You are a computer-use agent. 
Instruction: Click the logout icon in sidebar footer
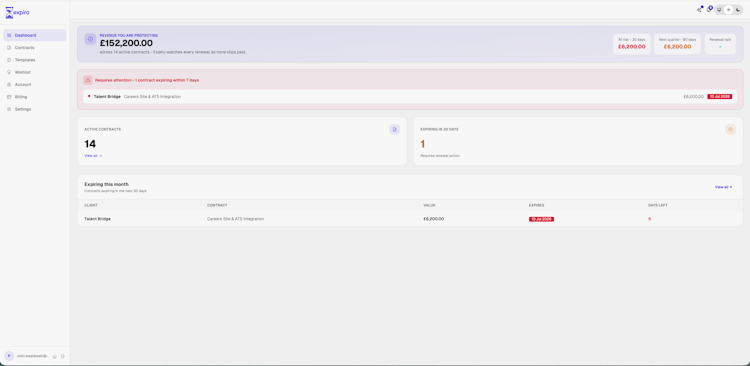63,356
